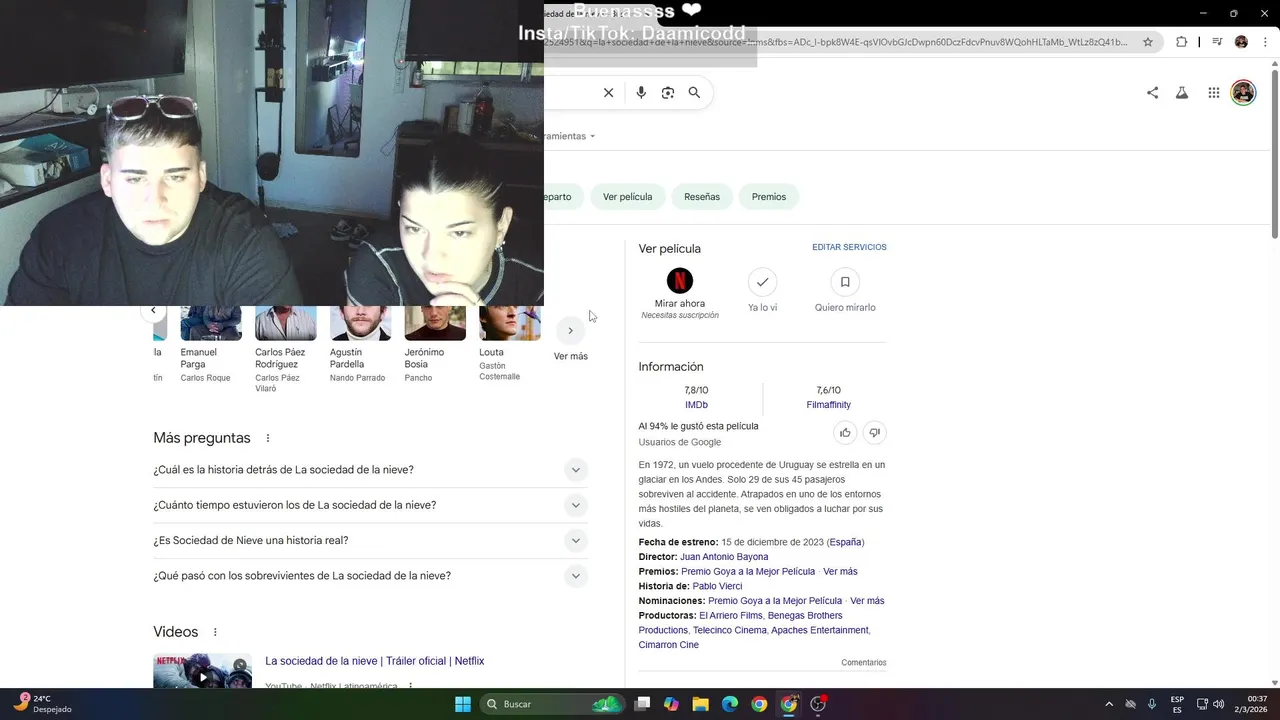Open director Juan Antonio Bayona link
Viewport: 1280px width, 720px height.
coord(724,557)
